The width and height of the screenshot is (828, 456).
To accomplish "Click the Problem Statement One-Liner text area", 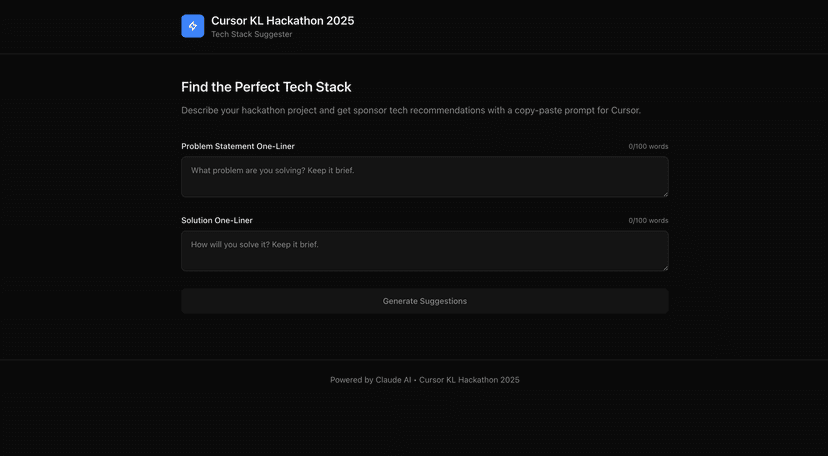I will tap(425, 177).
